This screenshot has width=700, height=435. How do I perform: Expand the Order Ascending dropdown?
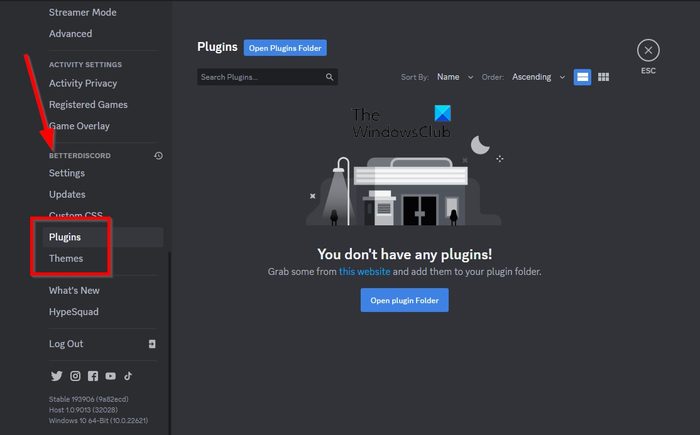(x=538, y=77)
